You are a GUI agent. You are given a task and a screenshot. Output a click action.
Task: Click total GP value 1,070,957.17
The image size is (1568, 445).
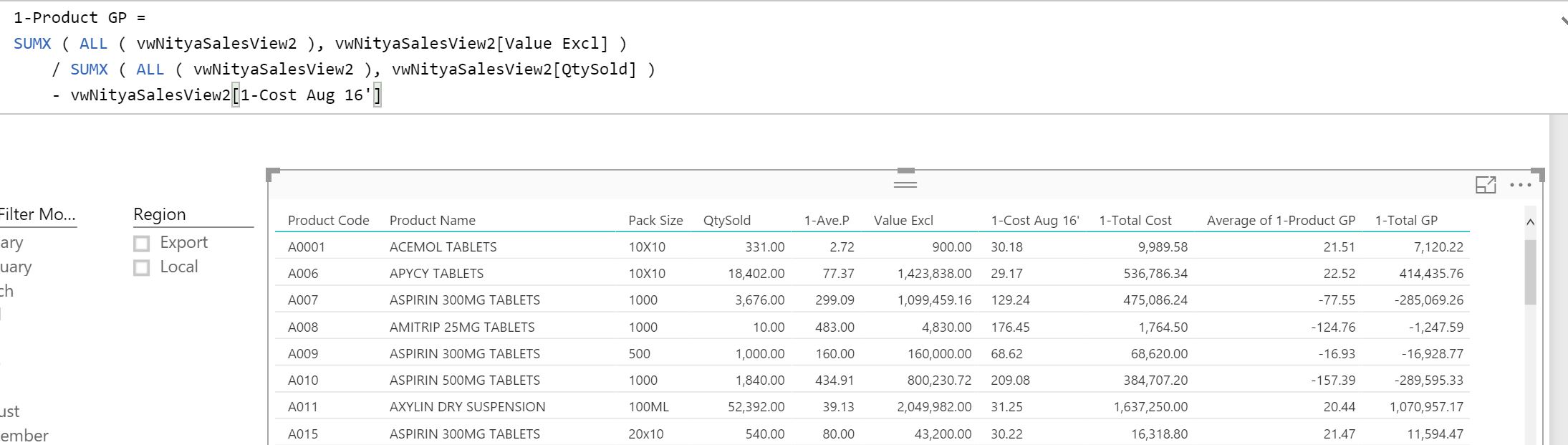(x=1426, y=407)
